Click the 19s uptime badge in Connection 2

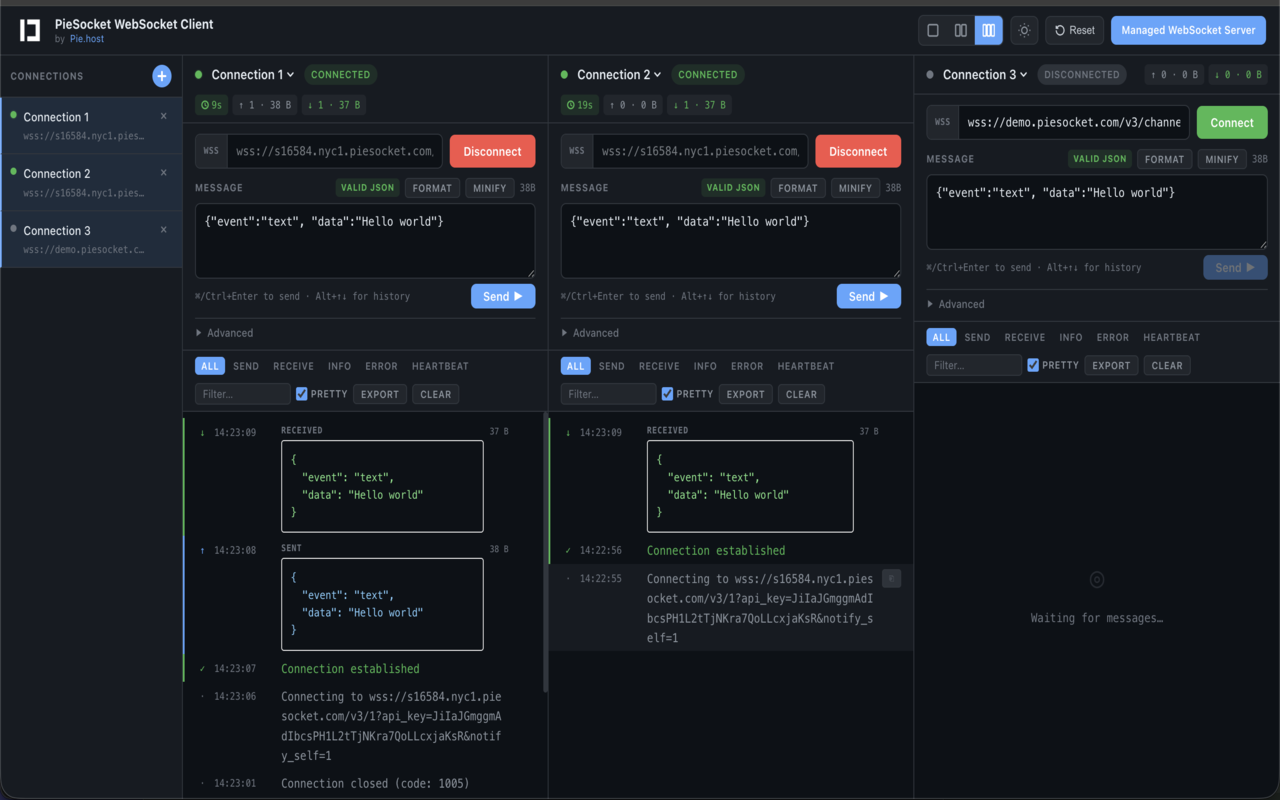[x=580, y=104]
